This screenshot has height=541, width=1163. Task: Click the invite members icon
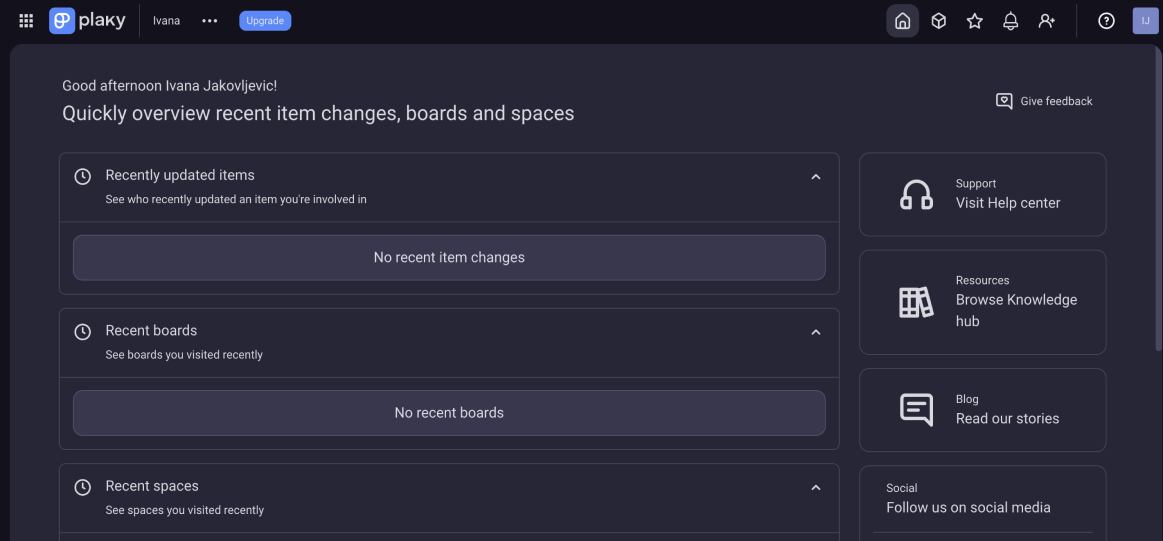(1047, 21)
